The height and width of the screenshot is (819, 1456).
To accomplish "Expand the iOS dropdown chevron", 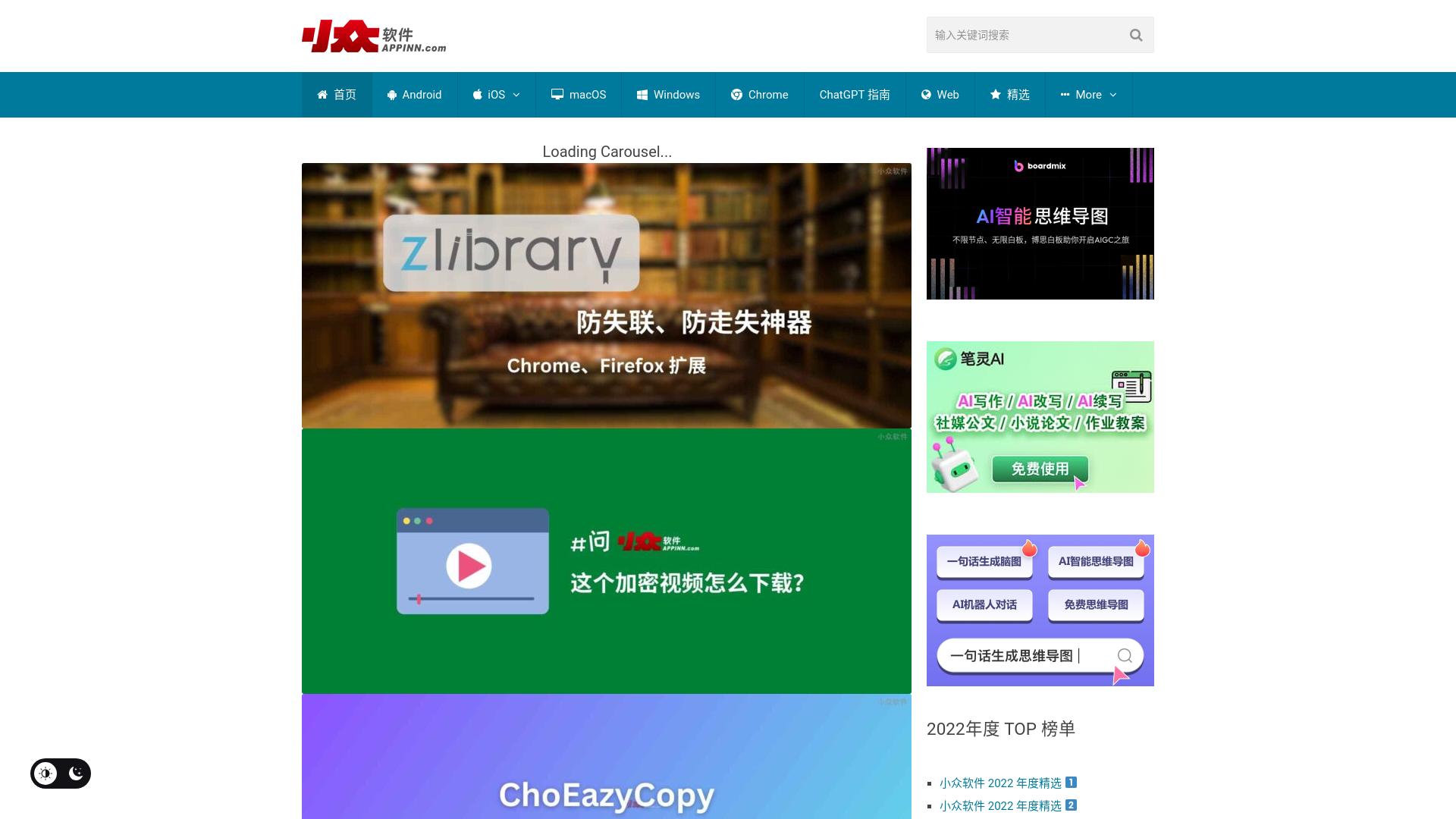I will point(516,95).
